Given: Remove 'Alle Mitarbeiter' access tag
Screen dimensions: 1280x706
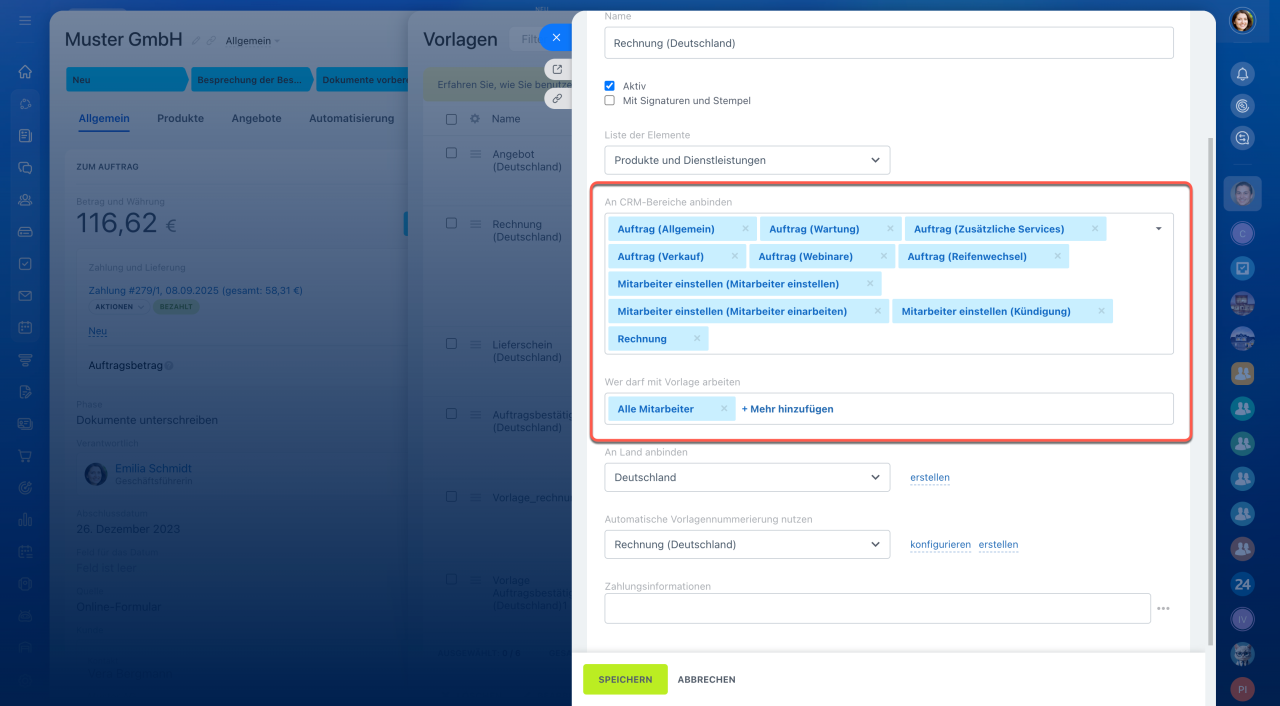Looking at the screenshot, I should pyautogui.click(x=724, y=409).
